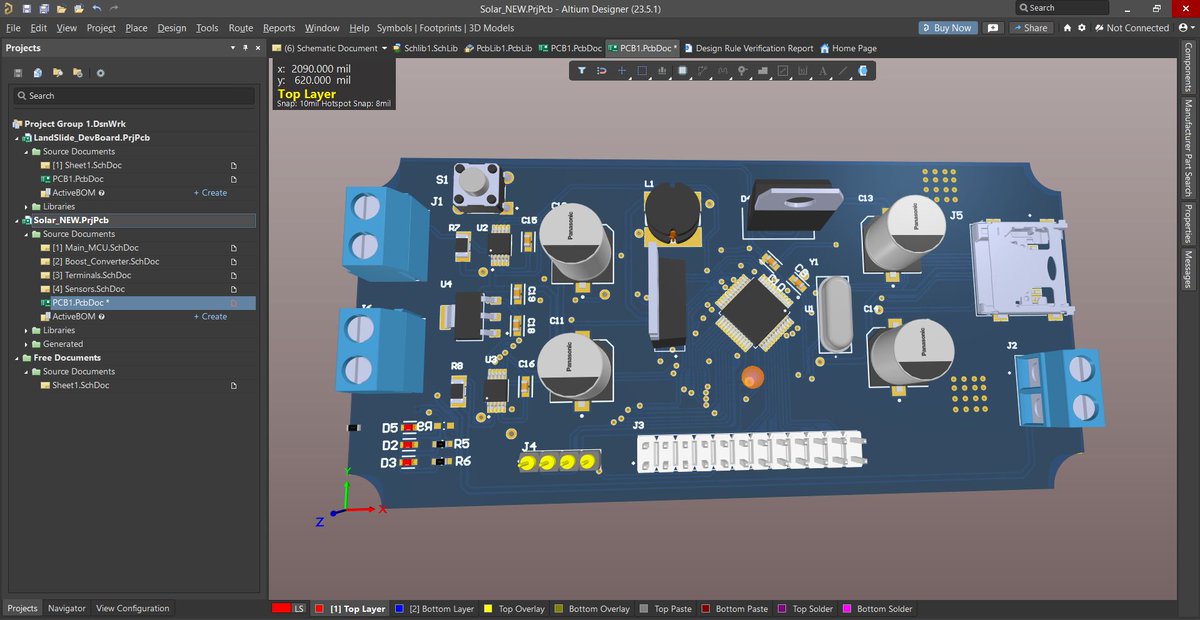Open the align objects tool
1200x620 pixels.
(x=662, y=71)
